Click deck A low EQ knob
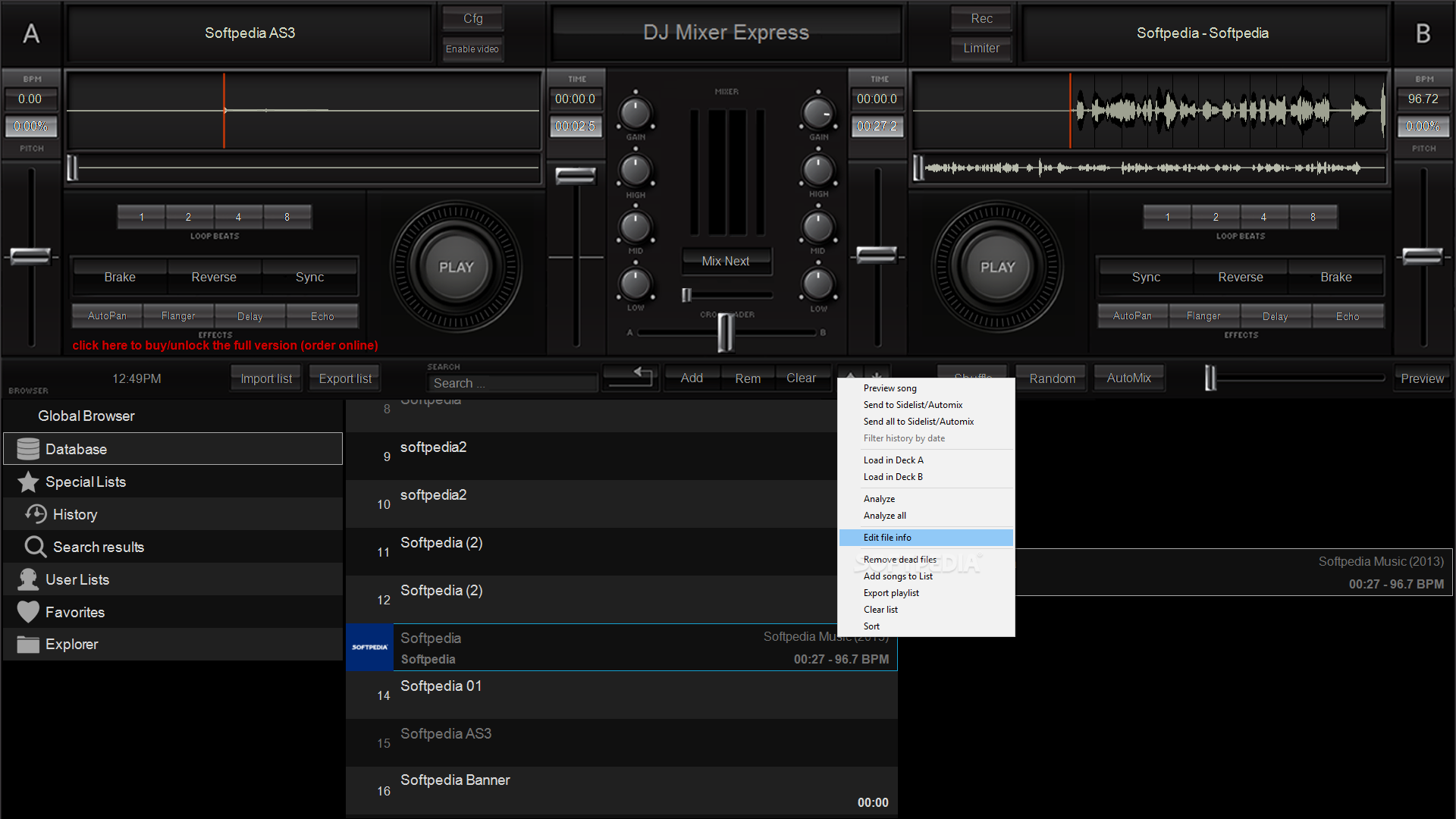The height and width of the screenshot is (819, 1456). (x=635, y=284)
